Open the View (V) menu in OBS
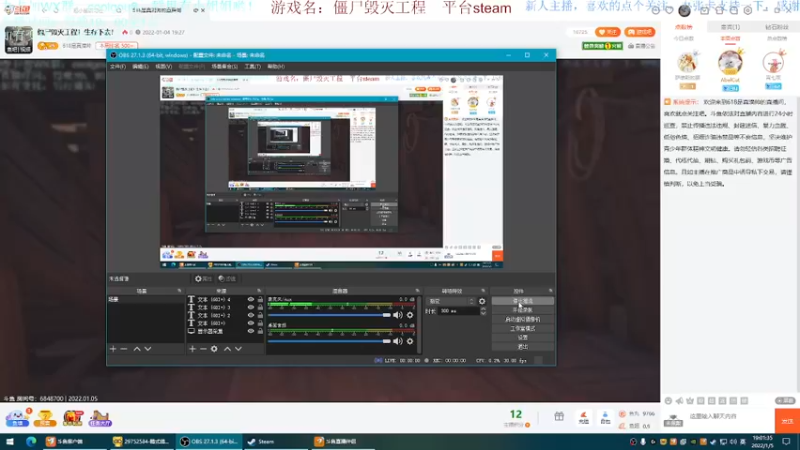This screenshot has width=800, height=450. pos(163,66)
